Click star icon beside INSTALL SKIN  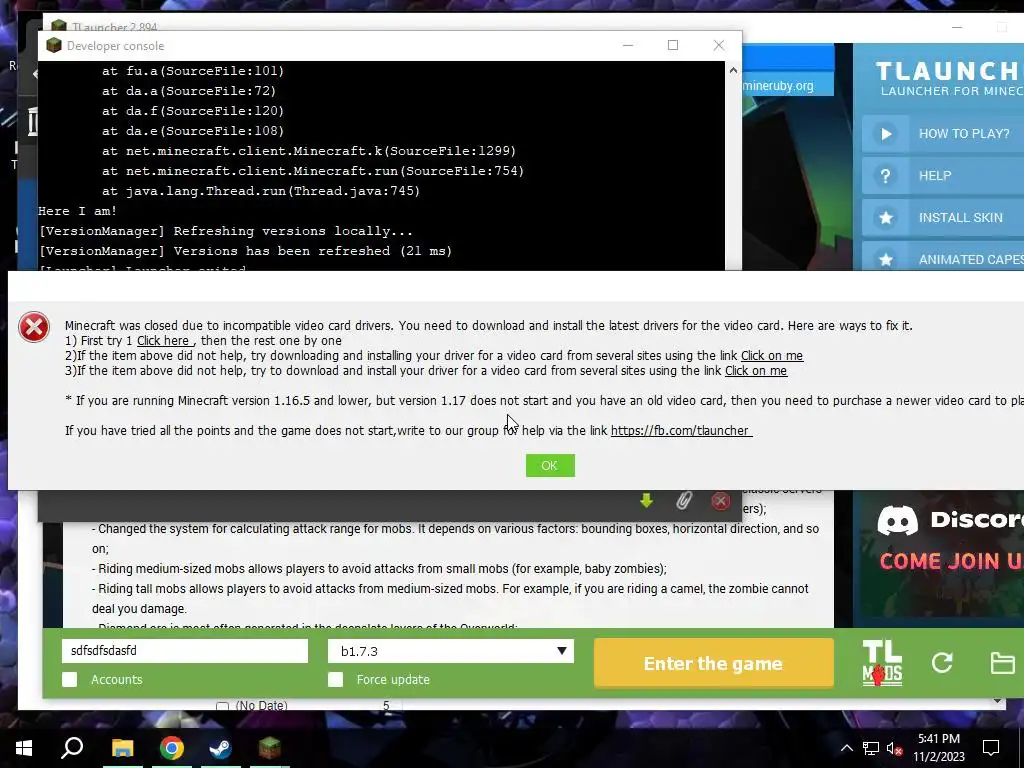[886, 217]
